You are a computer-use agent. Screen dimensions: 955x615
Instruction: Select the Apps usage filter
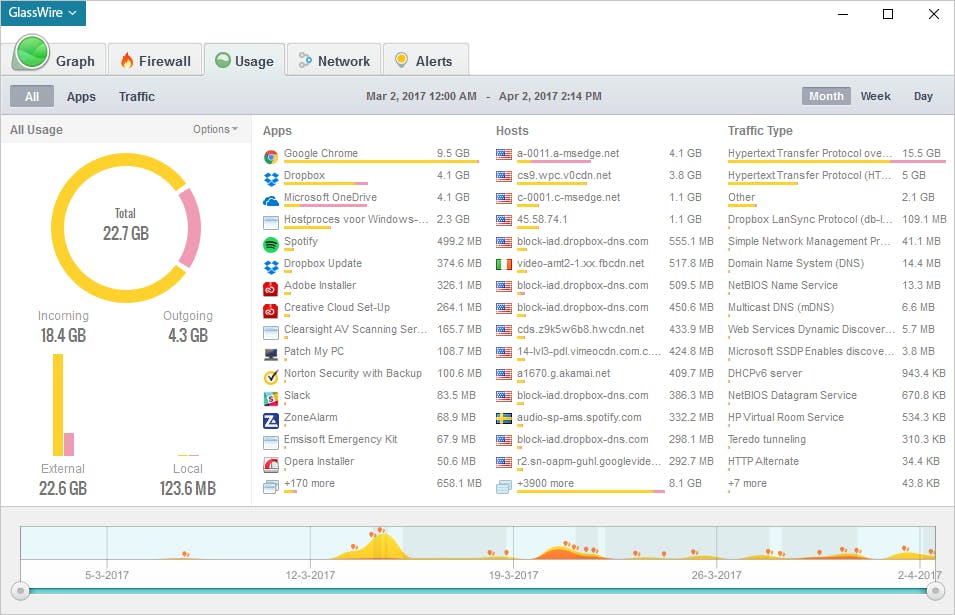click(81, 96)
